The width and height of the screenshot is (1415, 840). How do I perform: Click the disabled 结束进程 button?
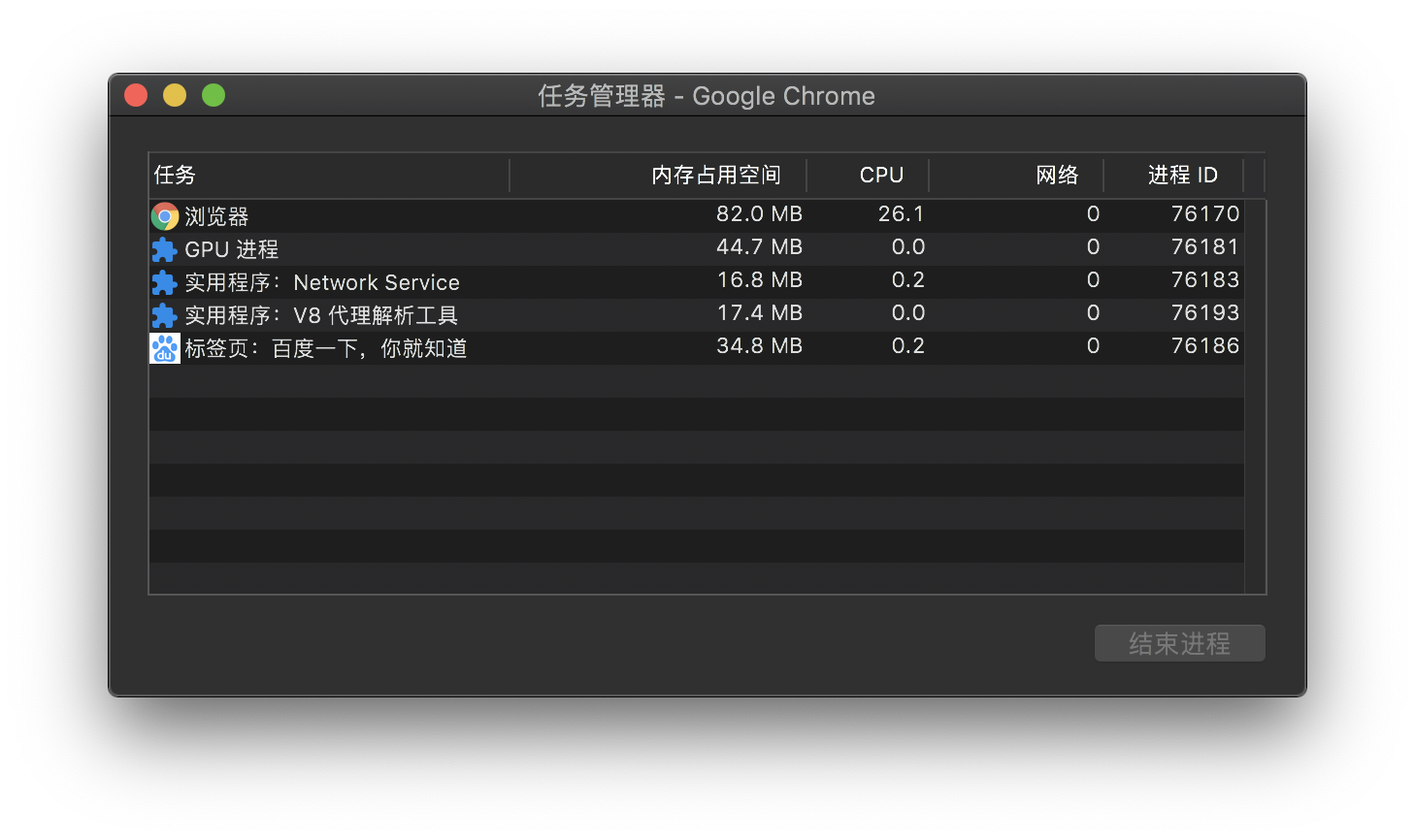[x=1179, y=643]
